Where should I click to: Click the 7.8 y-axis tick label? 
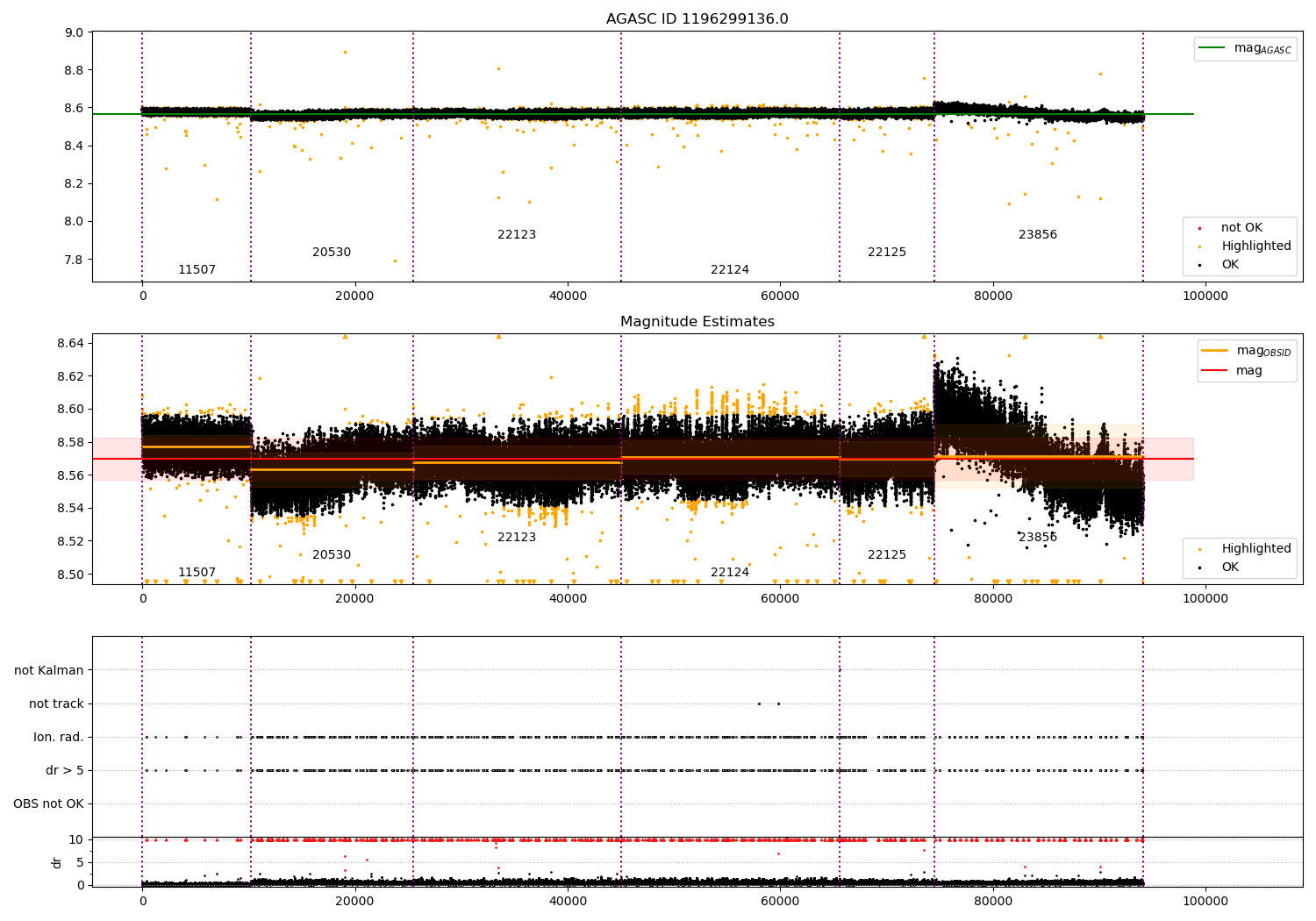(x=75, y=260)
